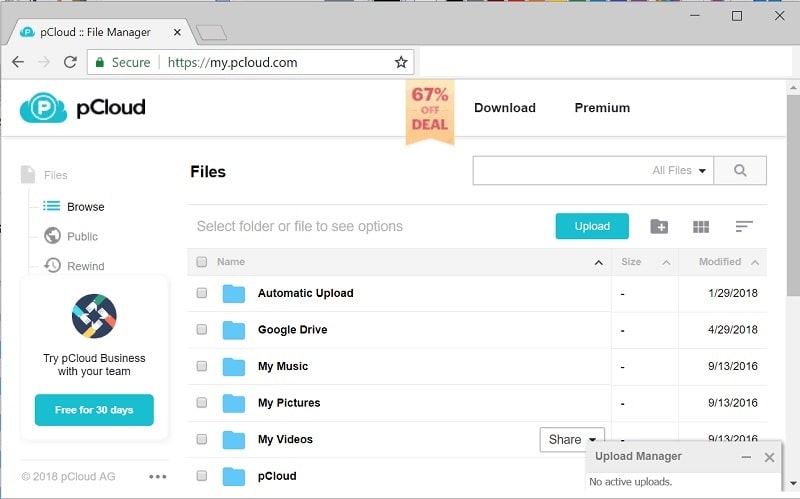The image size is (800, 499).
Task: Bookmark page with the star icon
Action: click(401, 62)
